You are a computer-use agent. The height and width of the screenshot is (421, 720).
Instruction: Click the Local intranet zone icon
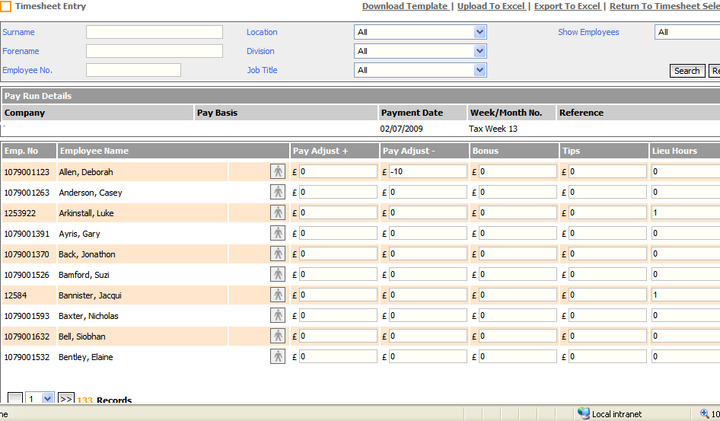584,414
